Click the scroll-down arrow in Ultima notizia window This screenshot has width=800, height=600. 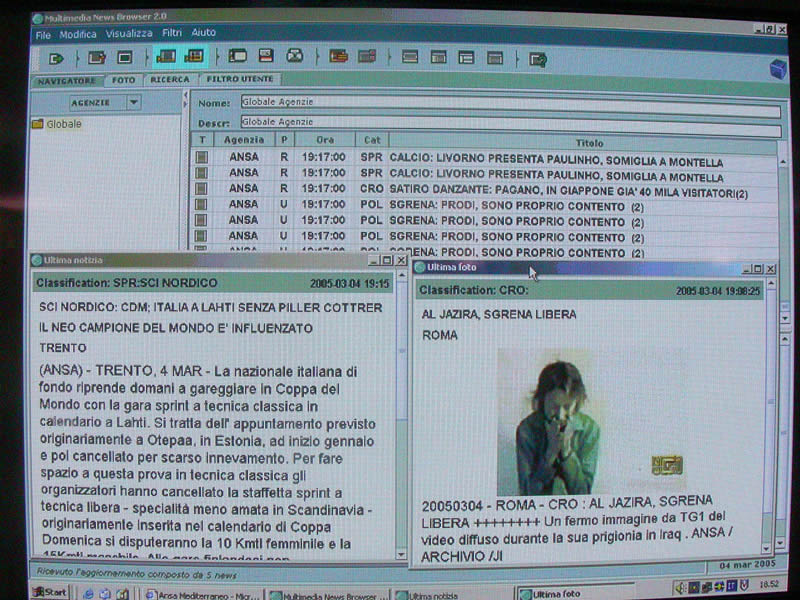click(401, 553)
